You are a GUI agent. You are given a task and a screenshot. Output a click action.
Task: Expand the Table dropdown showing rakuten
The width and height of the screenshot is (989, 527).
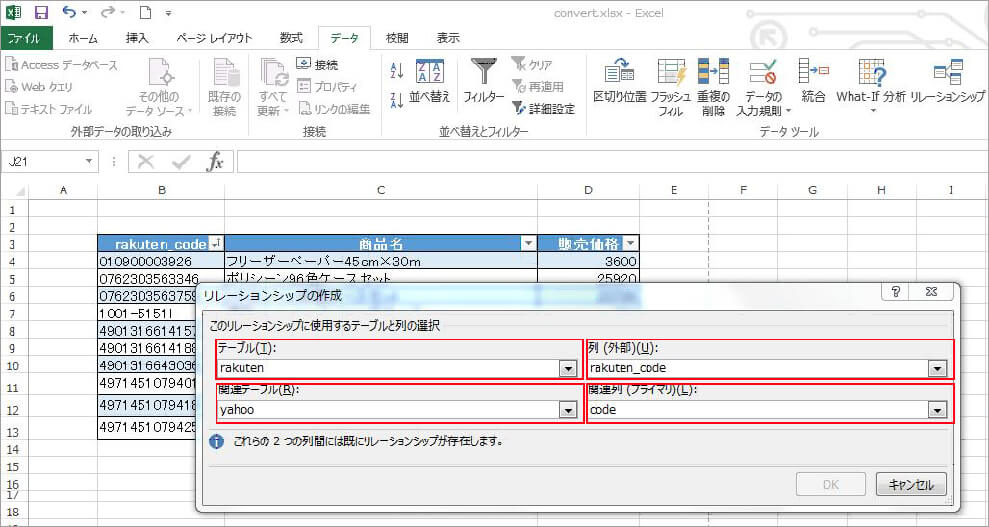click(567, 368)
